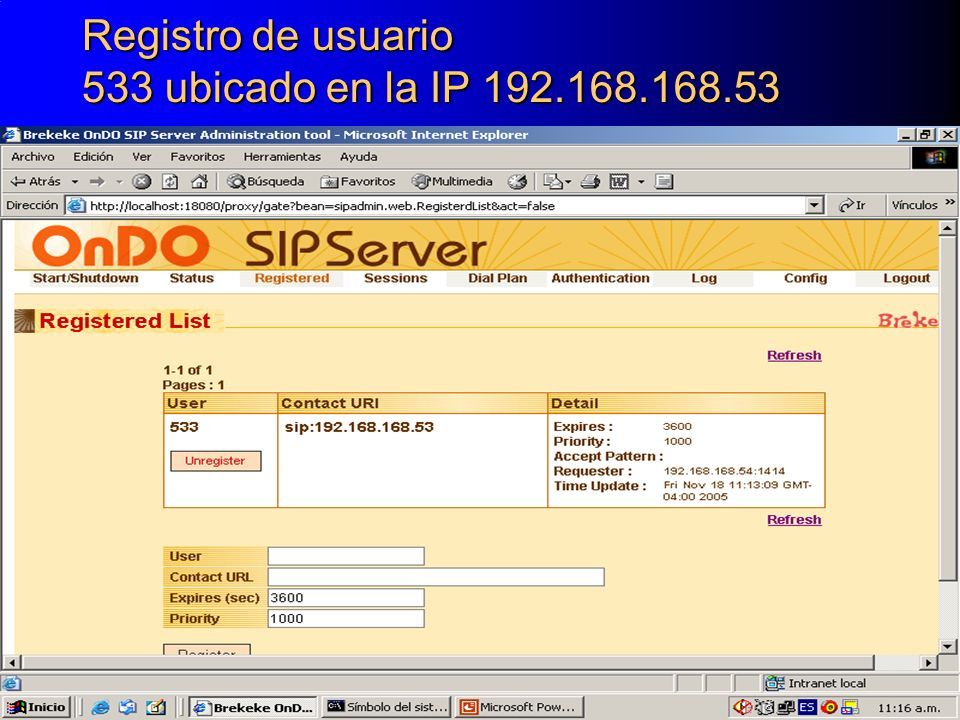
Task: Open the Favoritos menu
Action: tap(197, 157)
